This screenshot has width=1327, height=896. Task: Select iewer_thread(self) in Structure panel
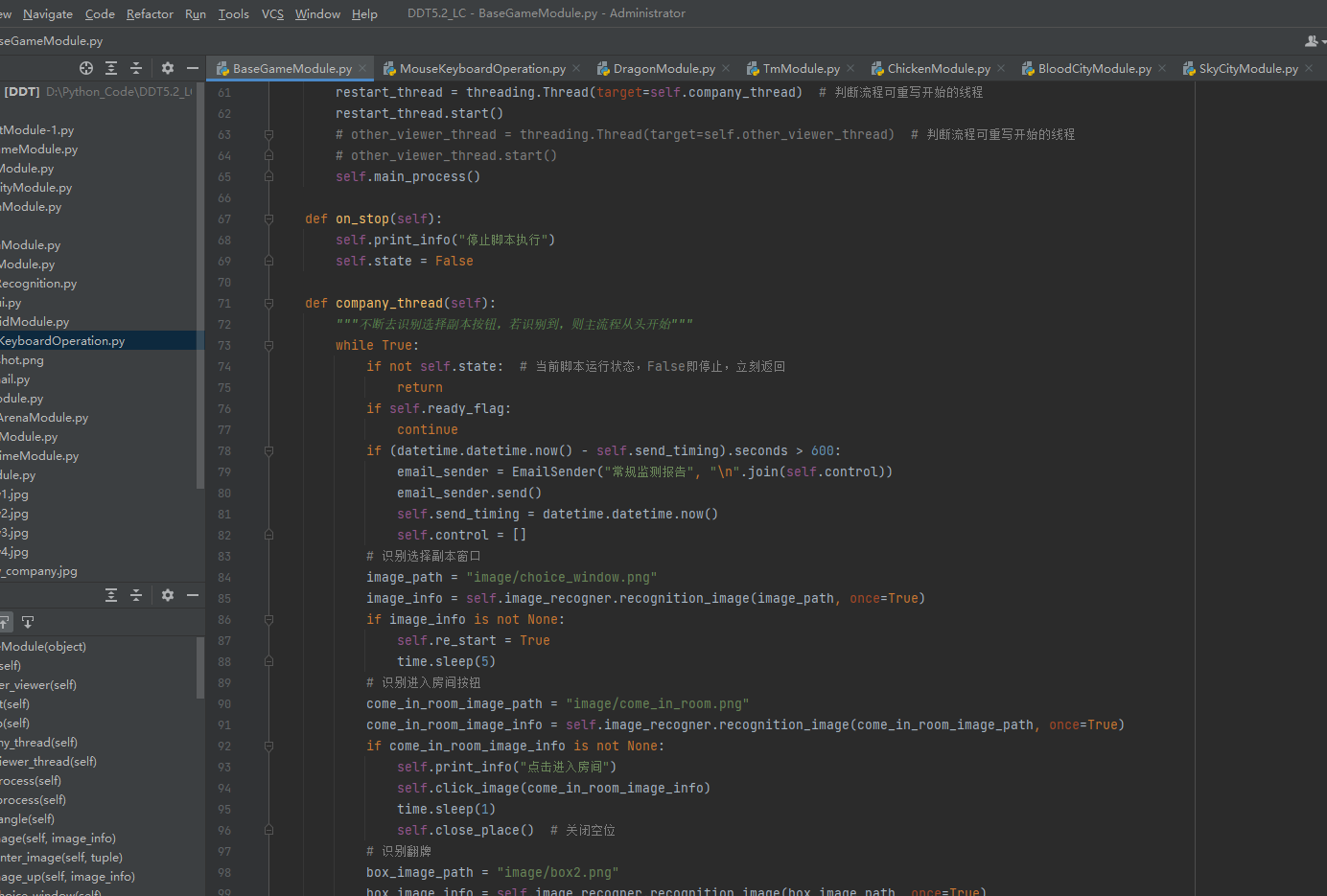click(48, 762)
